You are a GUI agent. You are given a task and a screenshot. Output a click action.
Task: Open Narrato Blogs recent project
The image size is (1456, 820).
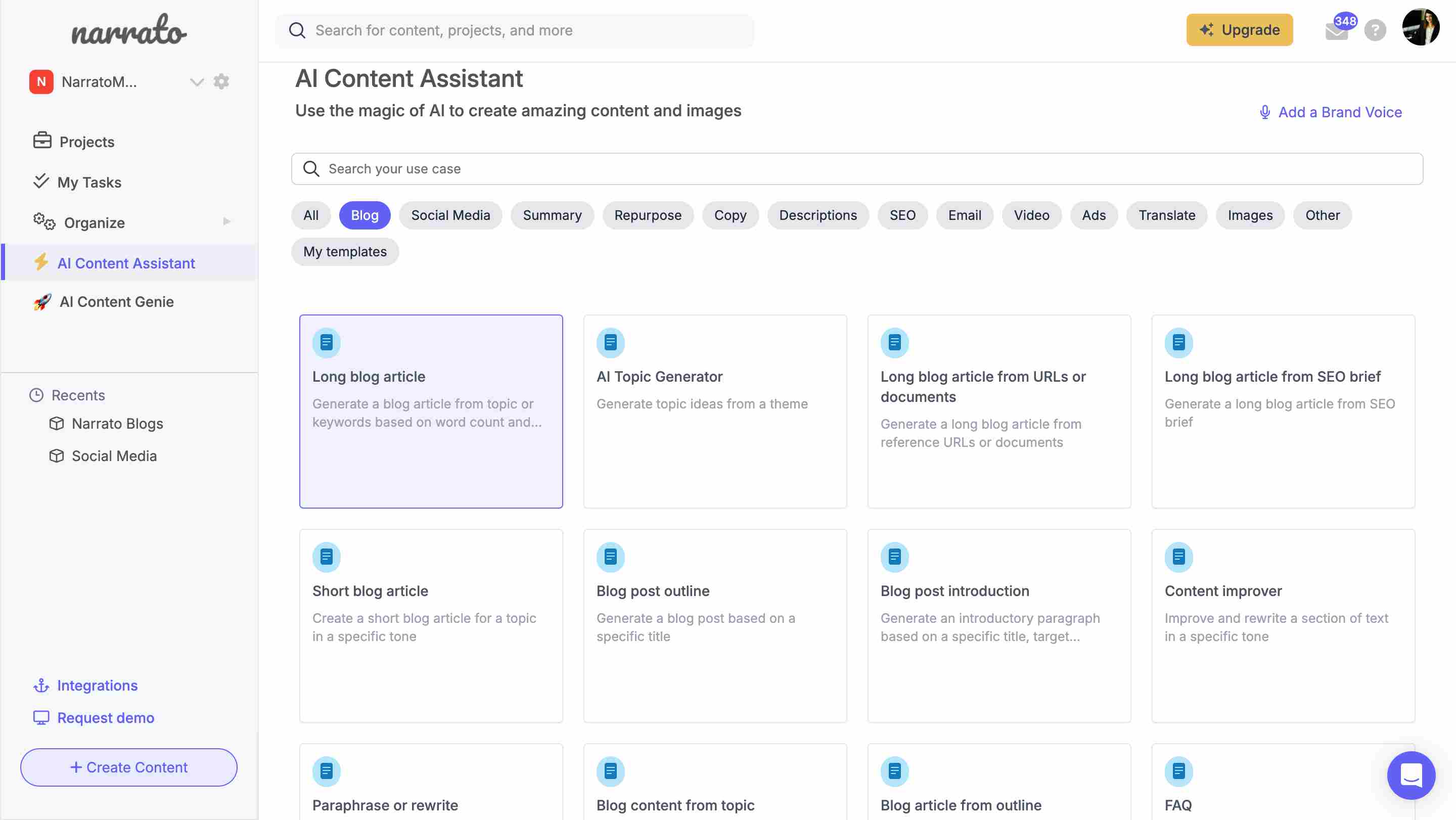[106, 424]
